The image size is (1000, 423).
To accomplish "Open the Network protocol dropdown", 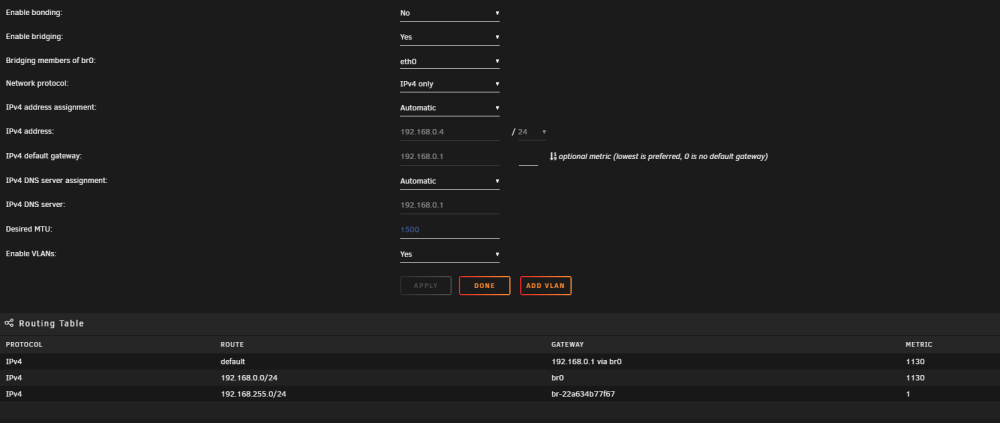I will [450, 84].
